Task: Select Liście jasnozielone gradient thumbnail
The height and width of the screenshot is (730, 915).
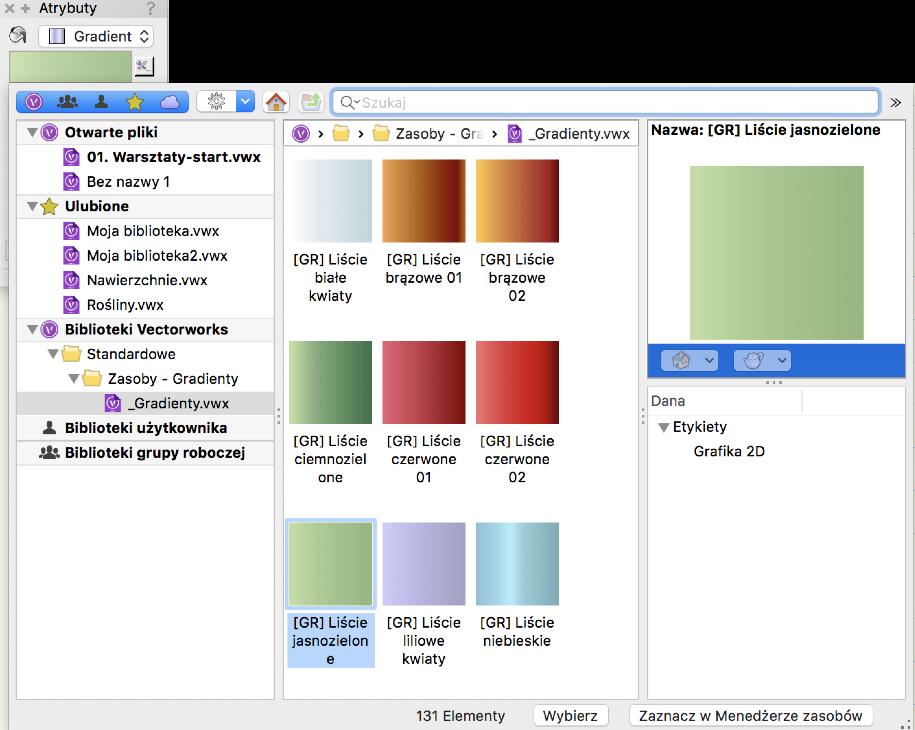Action: click(330, 564)
